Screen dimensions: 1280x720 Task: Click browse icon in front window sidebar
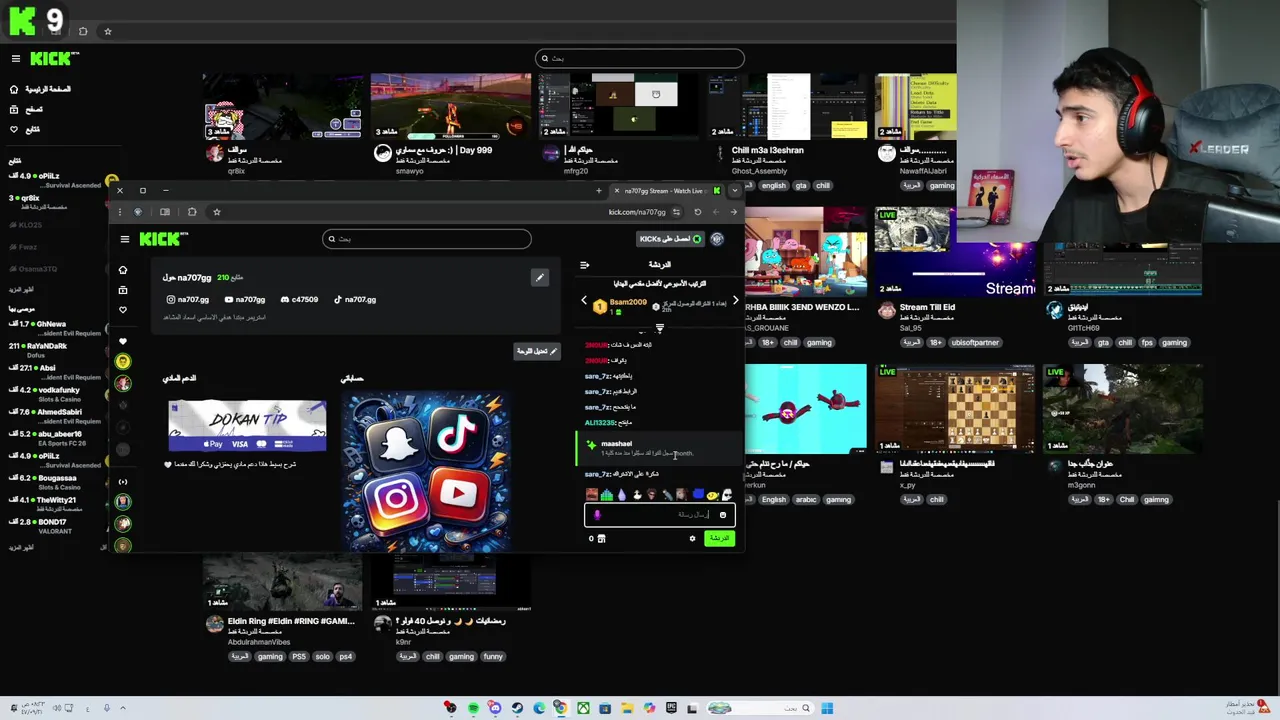tap(123, 290)
